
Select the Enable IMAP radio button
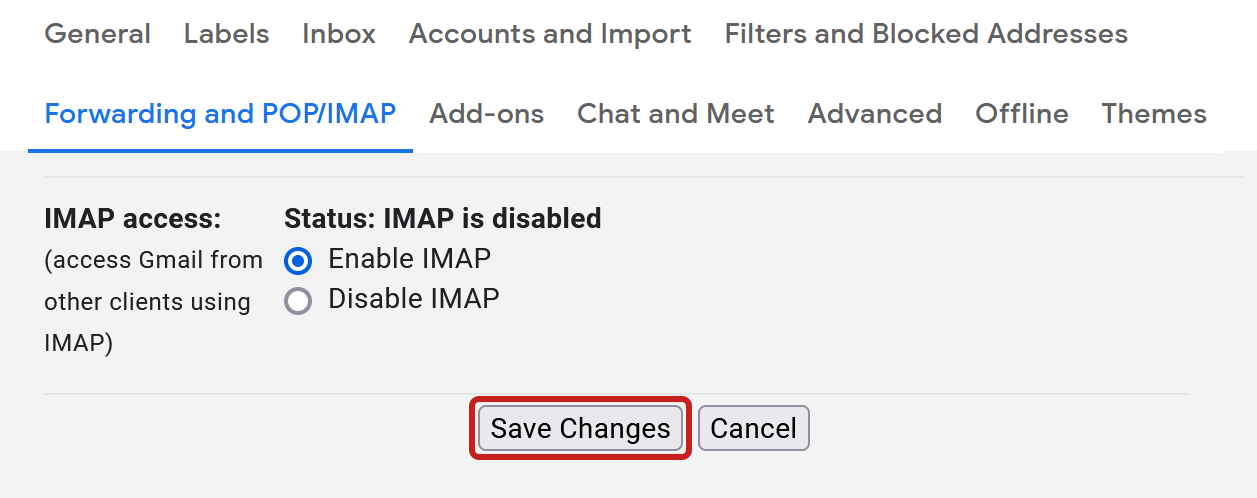pos(298,261)
